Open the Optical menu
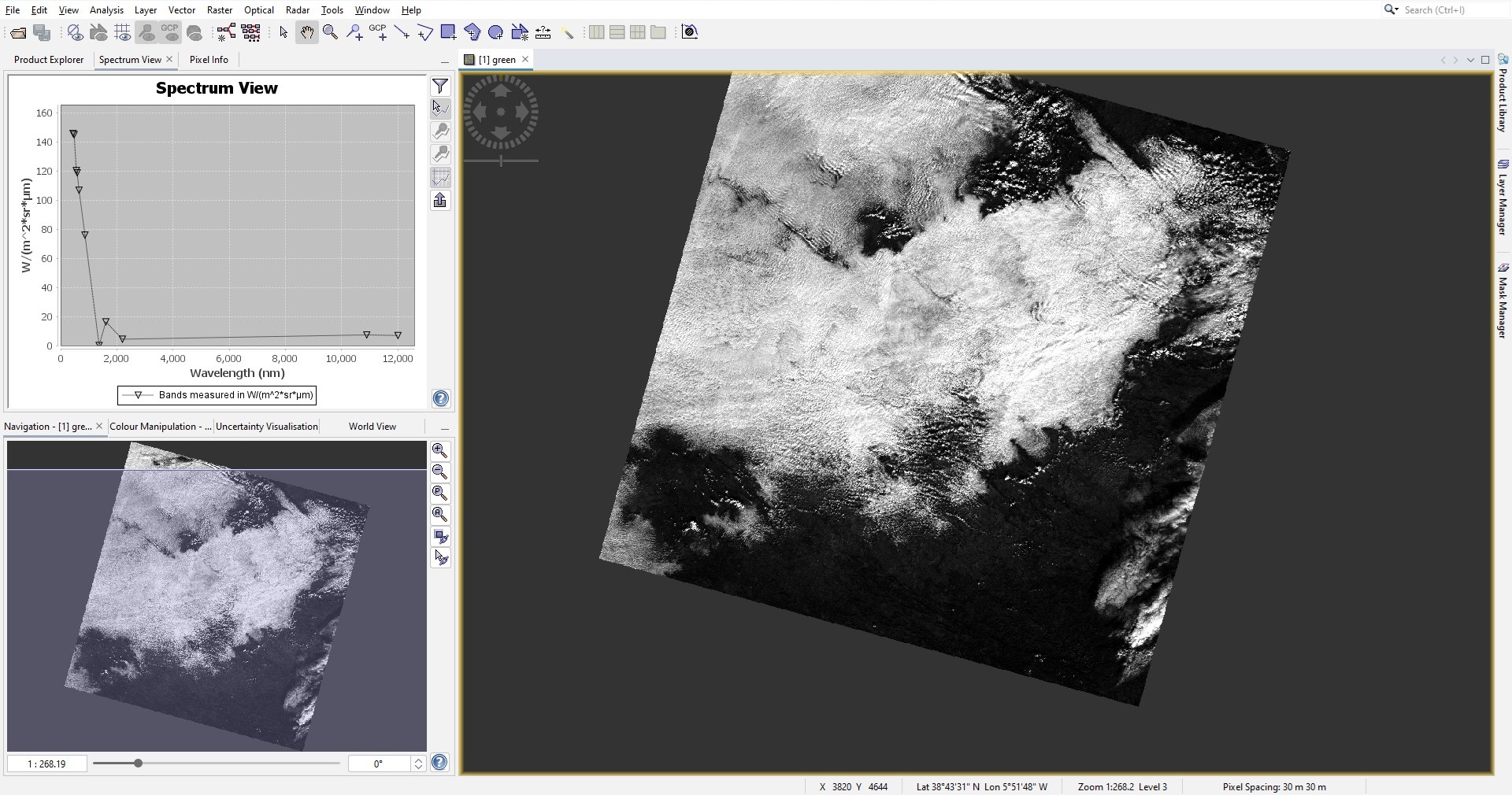Image resolution: width=1512 pixels, height=795 pixels. click(x=259, y=10)
